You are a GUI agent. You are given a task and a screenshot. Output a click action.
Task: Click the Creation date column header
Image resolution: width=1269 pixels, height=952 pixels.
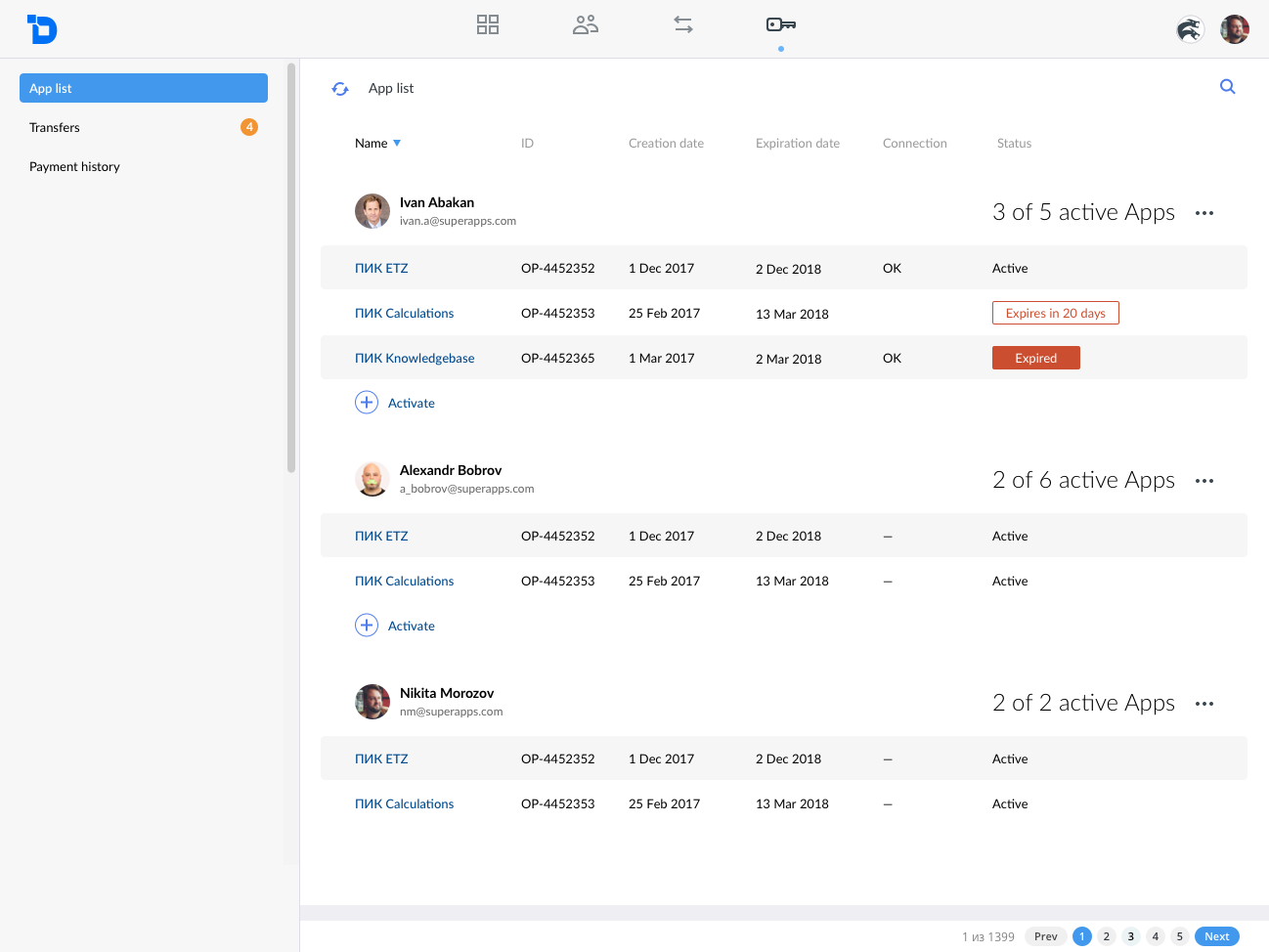(x=666, y=143)
